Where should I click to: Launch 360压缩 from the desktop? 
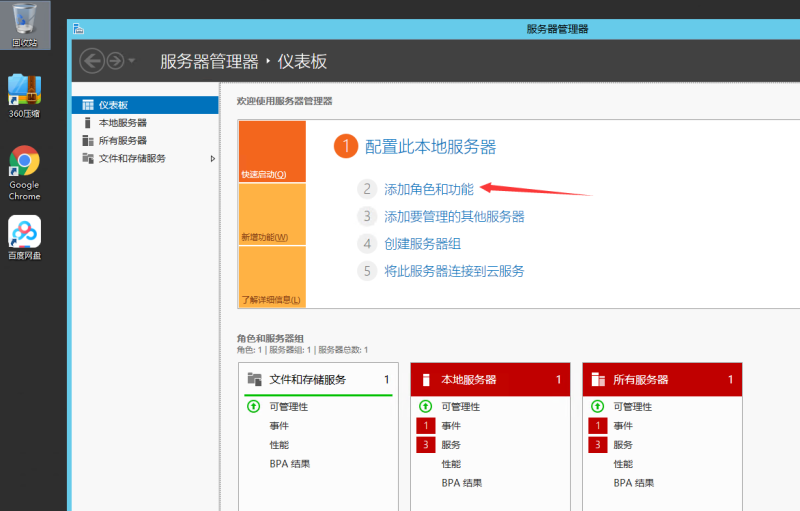click(24, 96)
